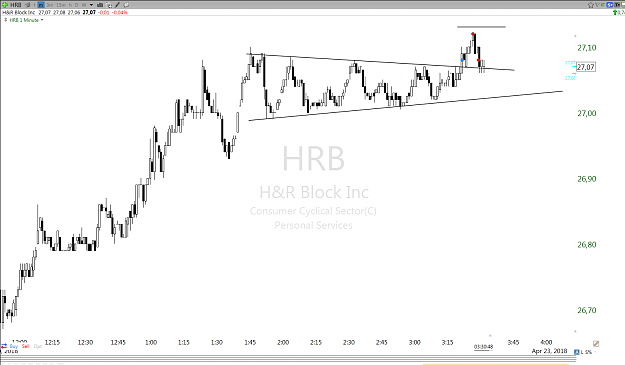The width and height of the screenshot is (625, 365).
Task: Click the 3:00 time axis label
Action: [414, 342]
